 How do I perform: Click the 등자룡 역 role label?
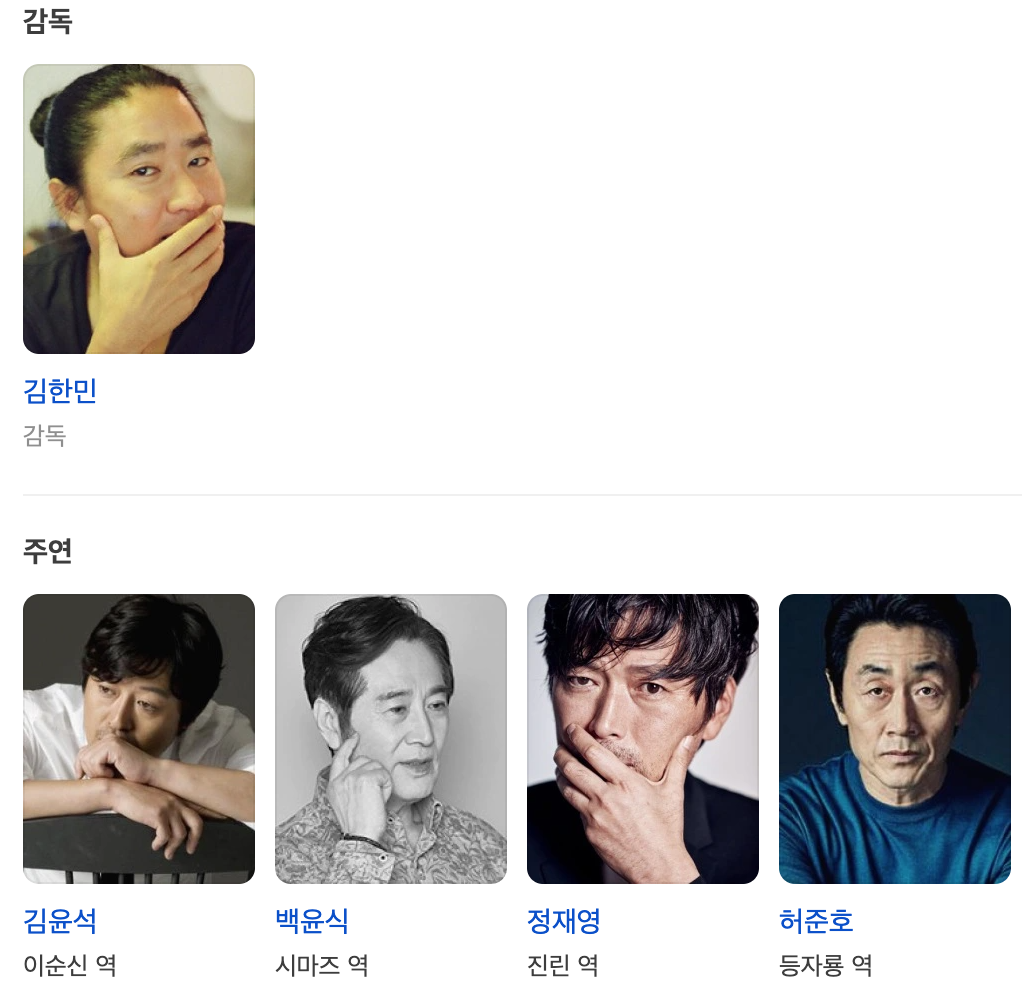coord(826,965)
